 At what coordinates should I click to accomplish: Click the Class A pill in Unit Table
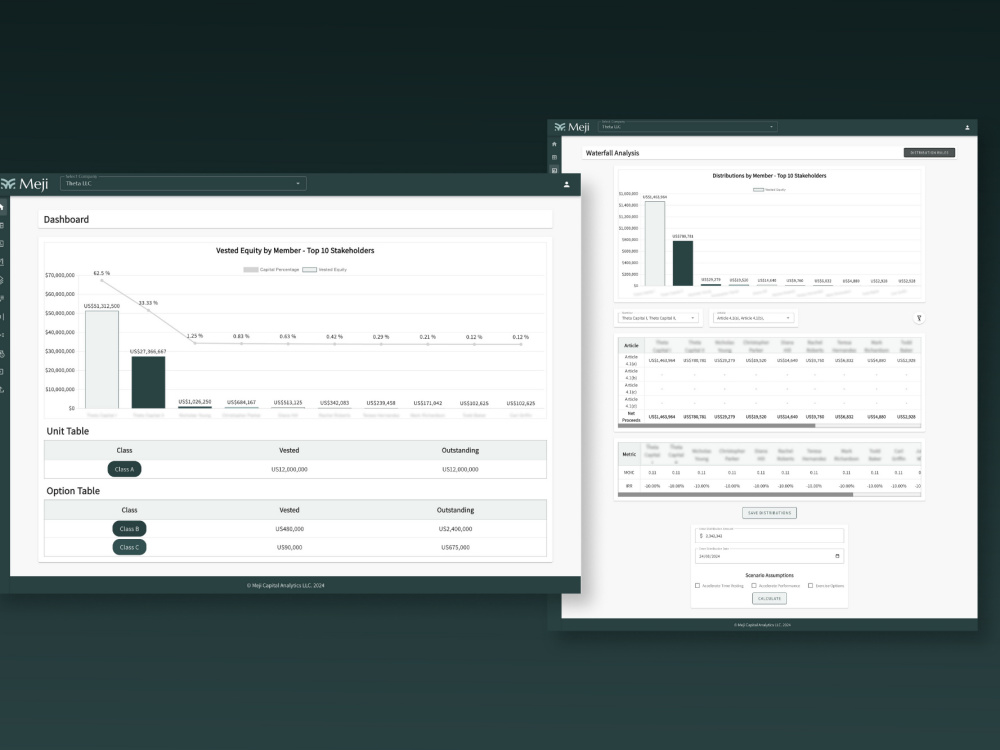pos(124,469)
